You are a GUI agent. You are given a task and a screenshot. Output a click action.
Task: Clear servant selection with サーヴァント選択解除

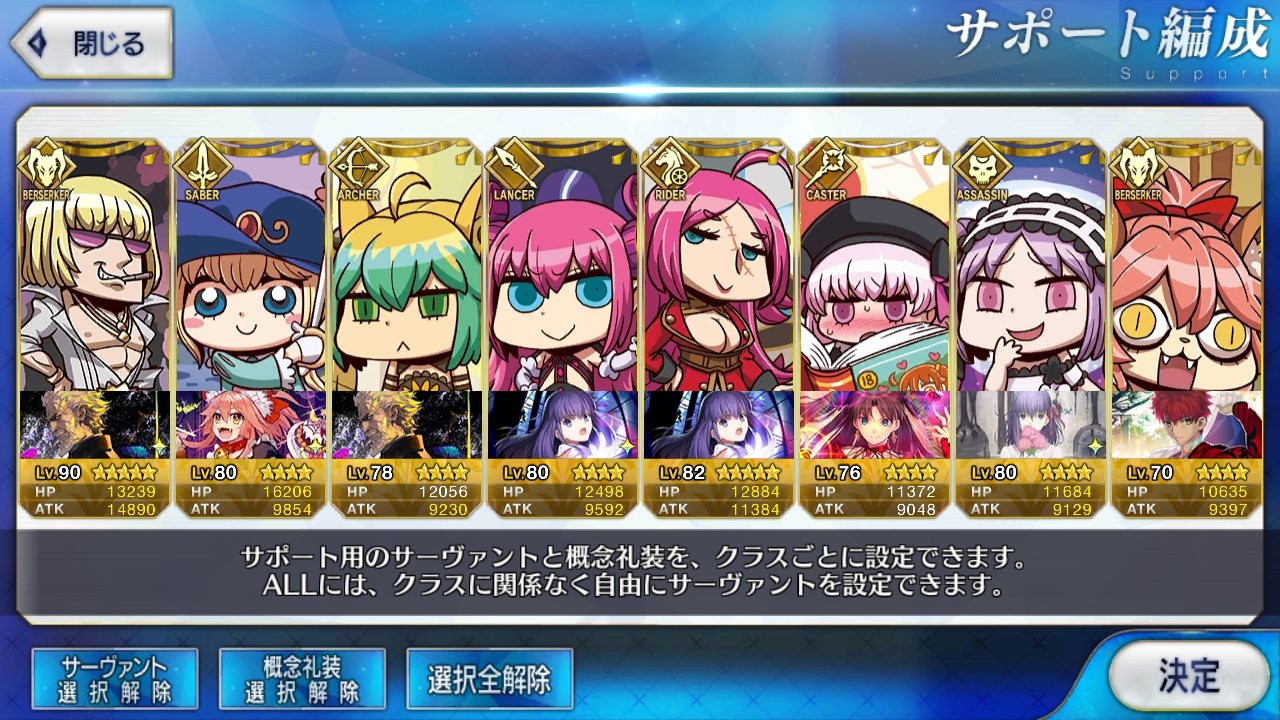pos(115,679)
